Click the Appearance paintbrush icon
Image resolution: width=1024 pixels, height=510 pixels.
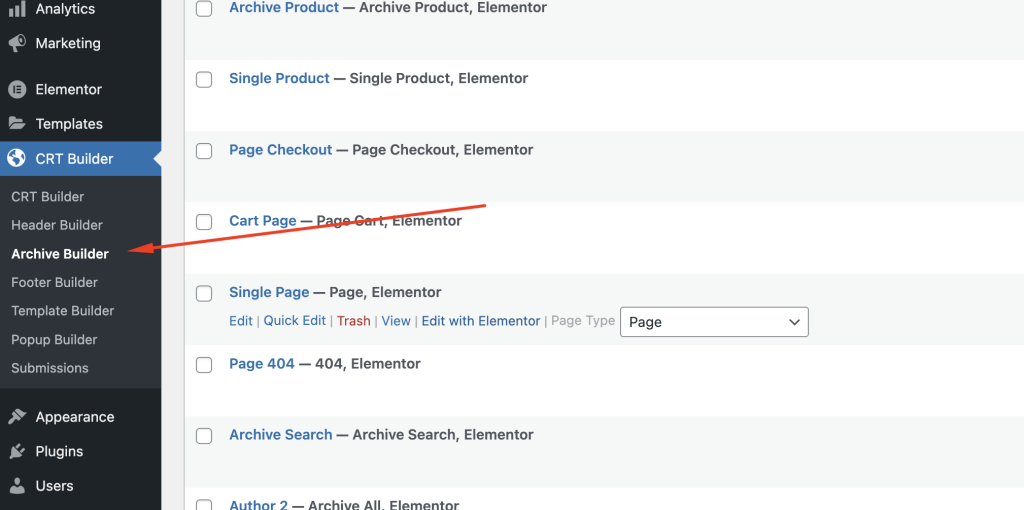(x=17, y=417)
